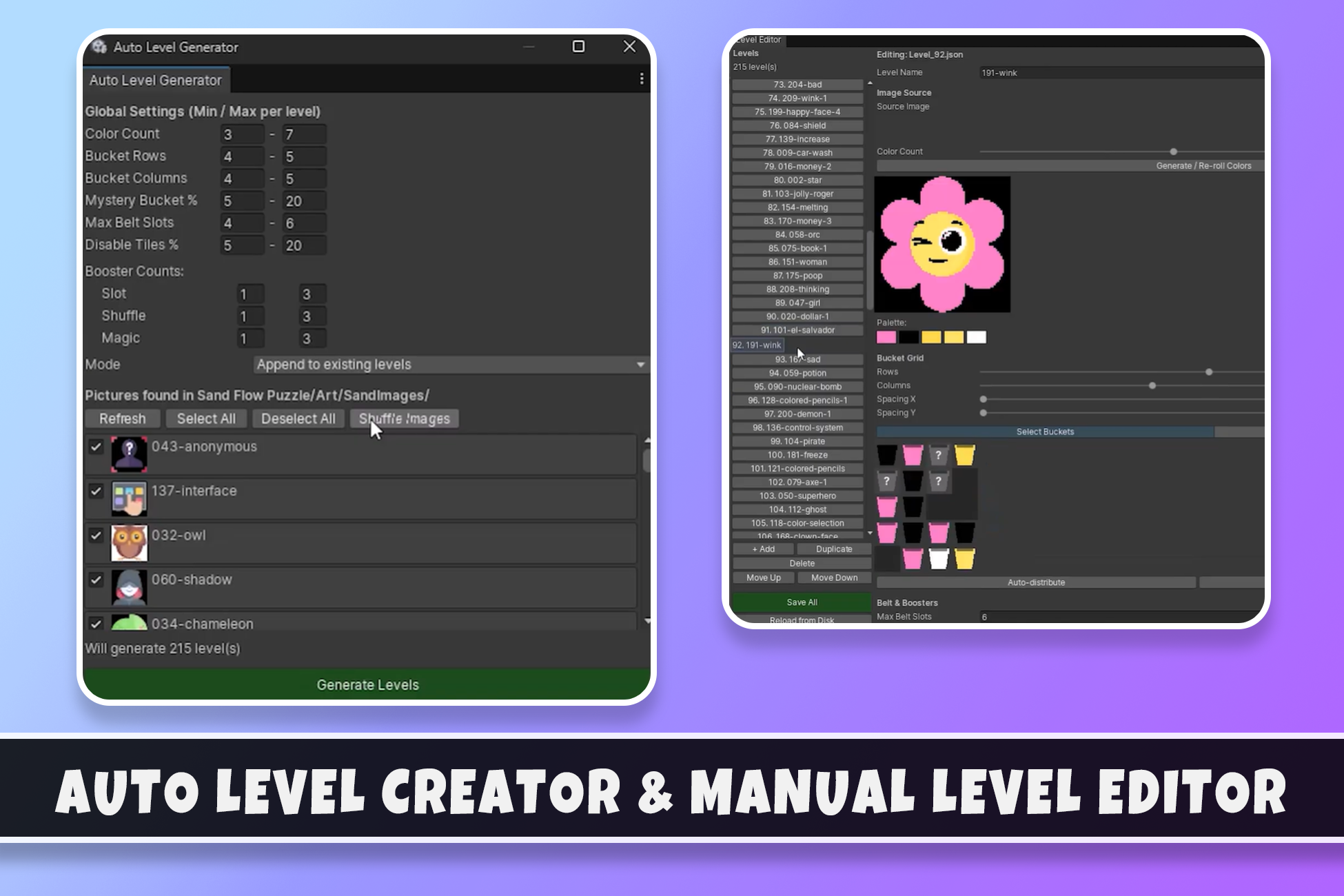Uncheck the 060-shadow checkbox

tap(96, 580)
